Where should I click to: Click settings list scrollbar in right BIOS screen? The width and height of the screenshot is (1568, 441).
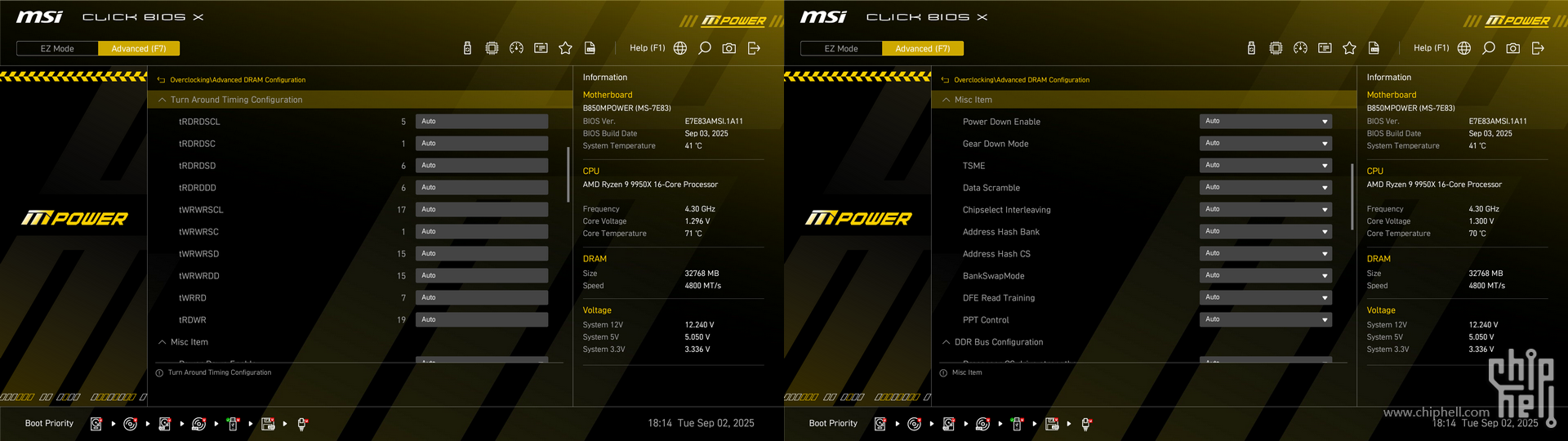[x=1352, y=197]
